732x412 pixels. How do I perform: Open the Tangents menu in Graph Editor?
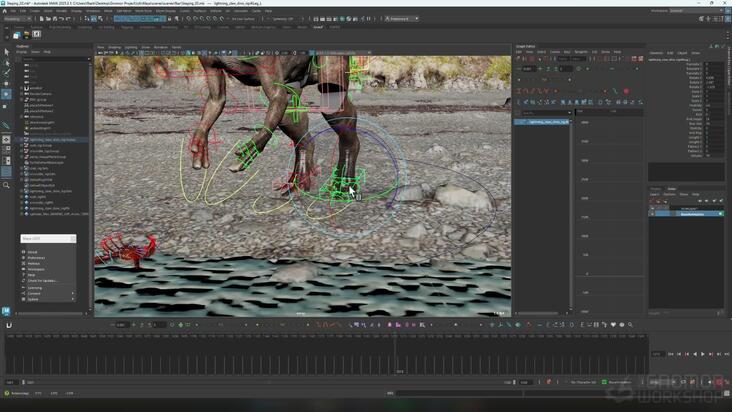[x=581, y=52]
